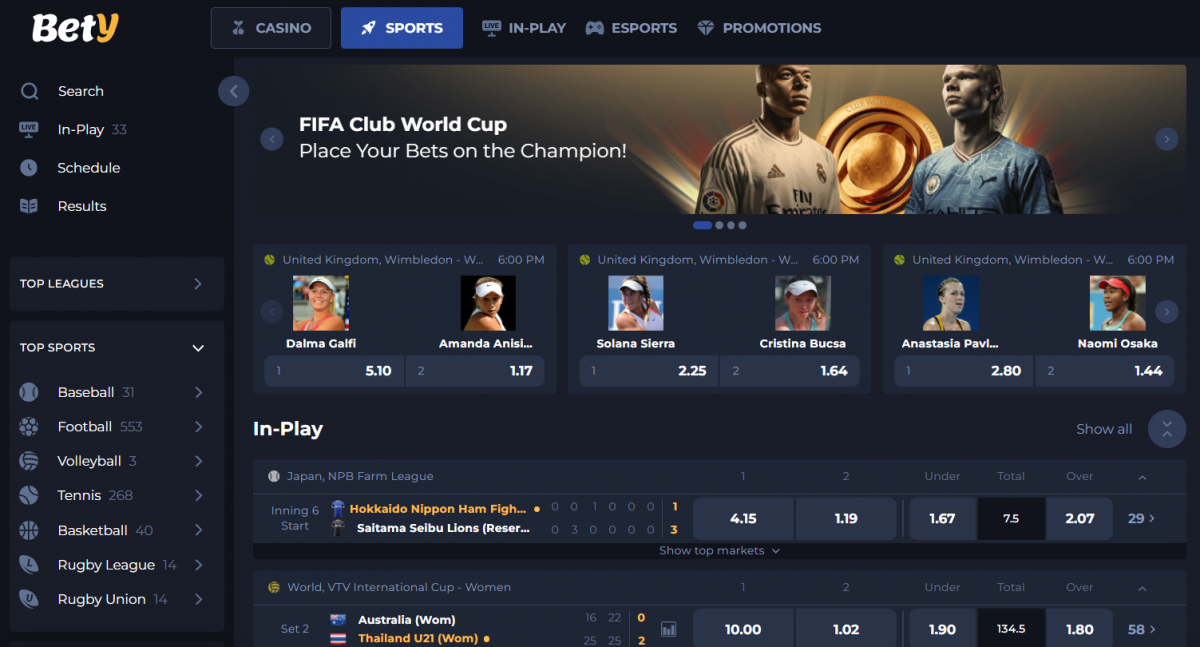This screenshot has width=1200, height=647.
Task: Bet on Cristina Bucsa at 1.64
Action: [791, 371]
